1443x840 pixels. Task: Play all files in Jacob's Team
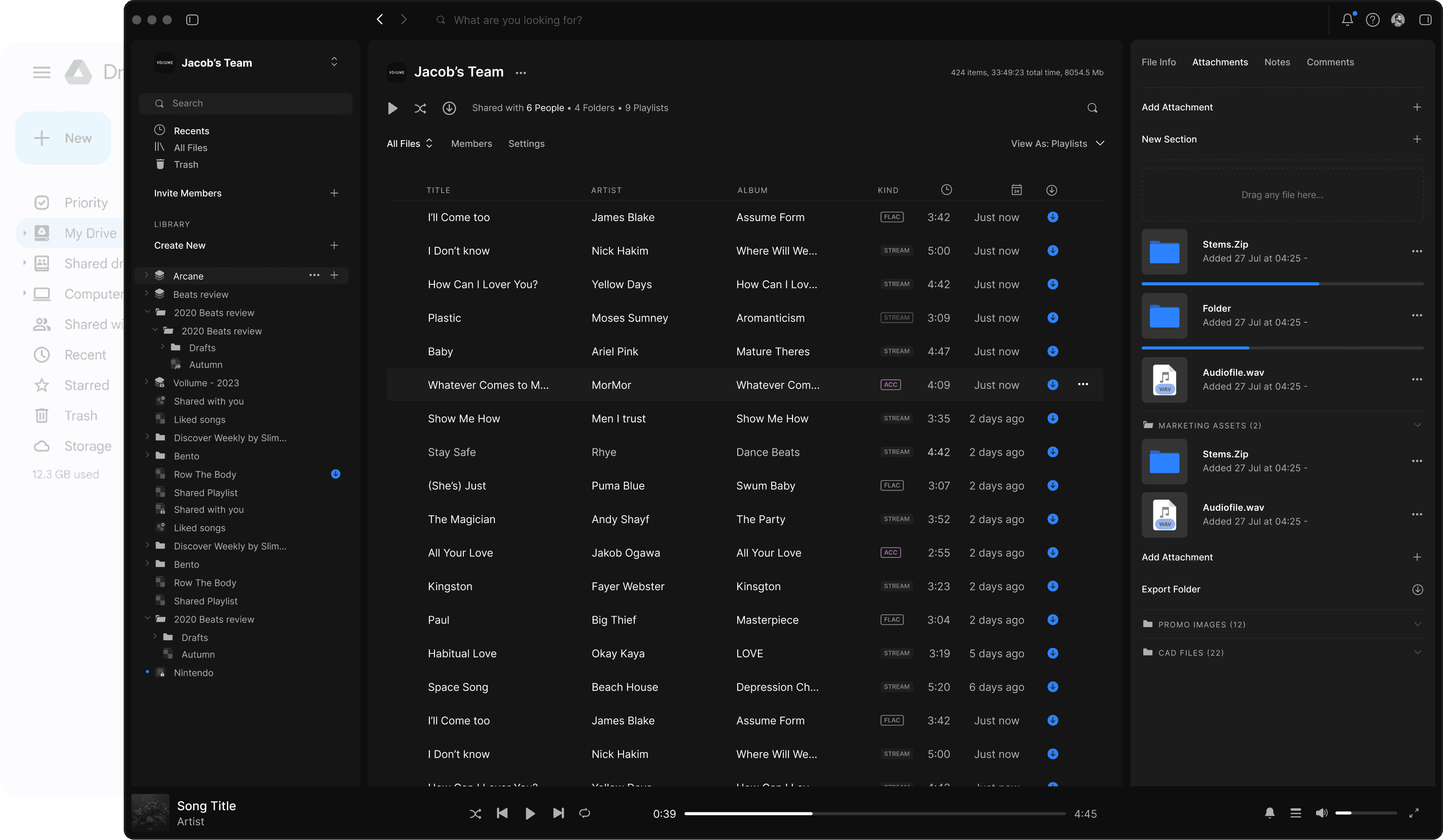(392, 108)
